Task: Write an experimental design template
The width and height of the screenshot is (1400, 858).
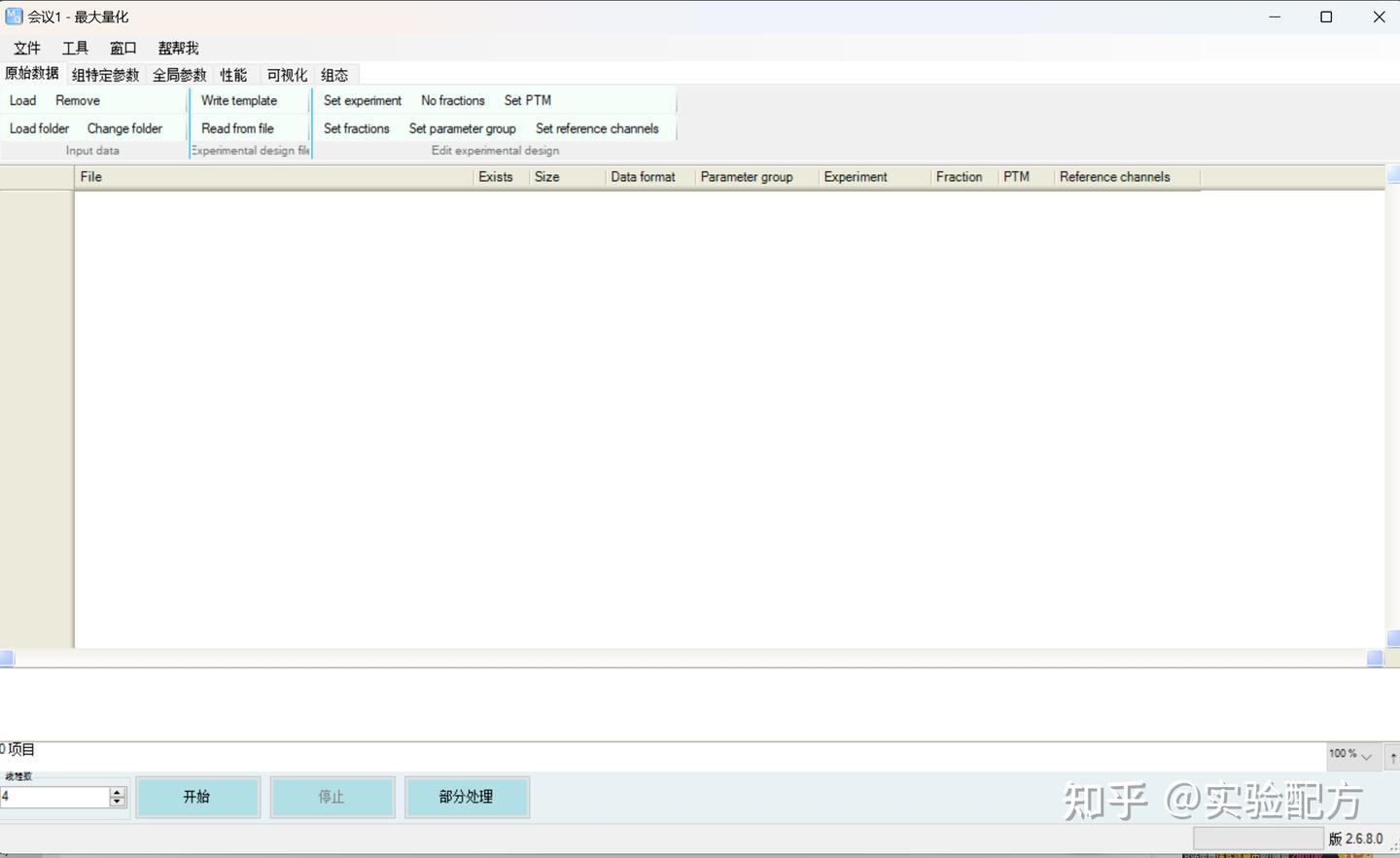Action: (238, 100)
